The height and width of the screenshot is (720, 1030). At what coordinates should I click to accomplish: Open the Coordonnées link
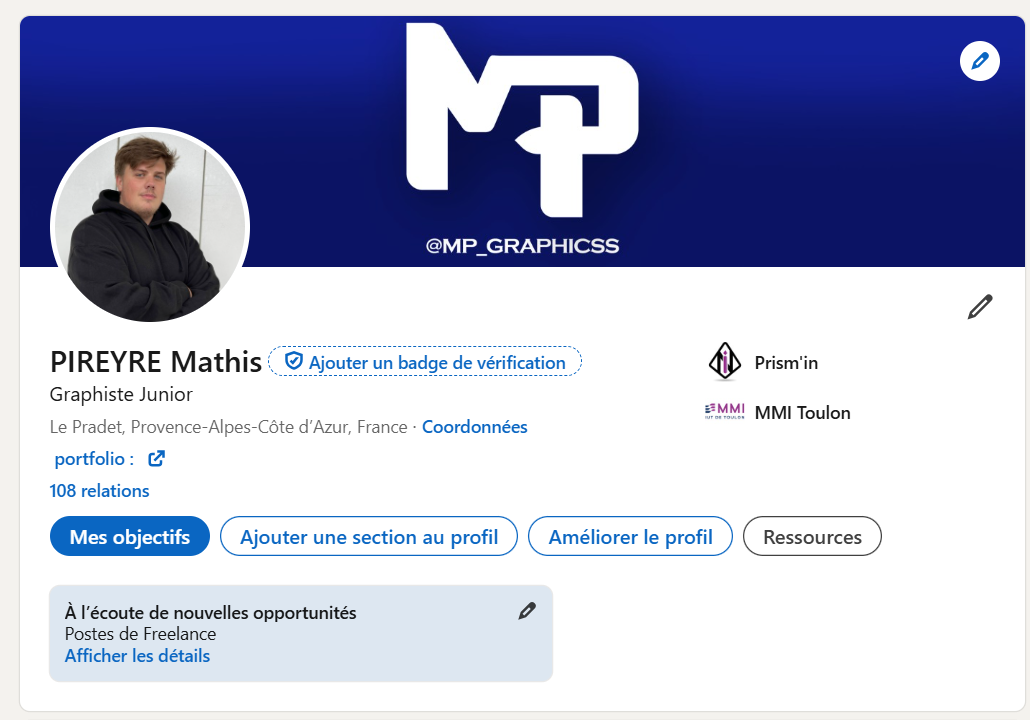pyautogui.click(x=474, y=426)
